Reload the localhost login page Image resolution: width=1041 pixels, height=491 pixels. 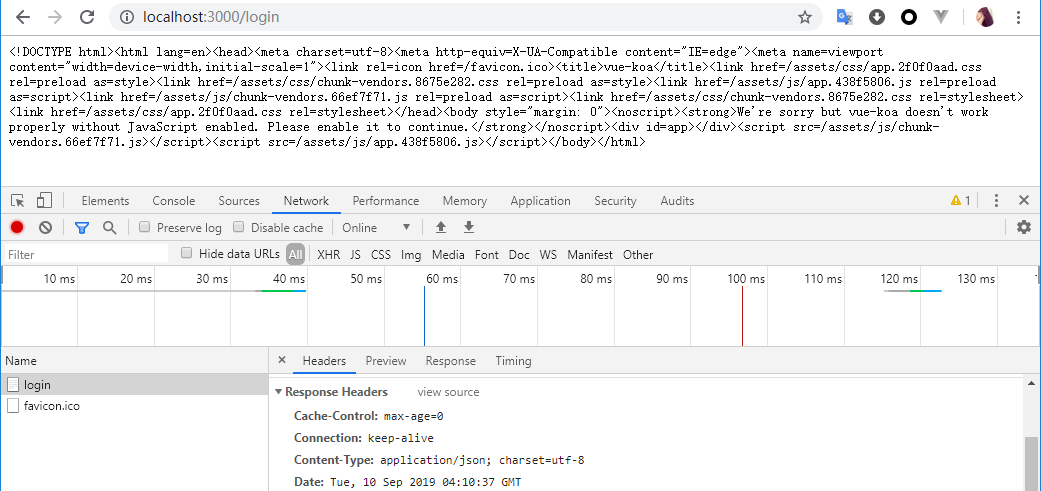click(x=86, y=17)
